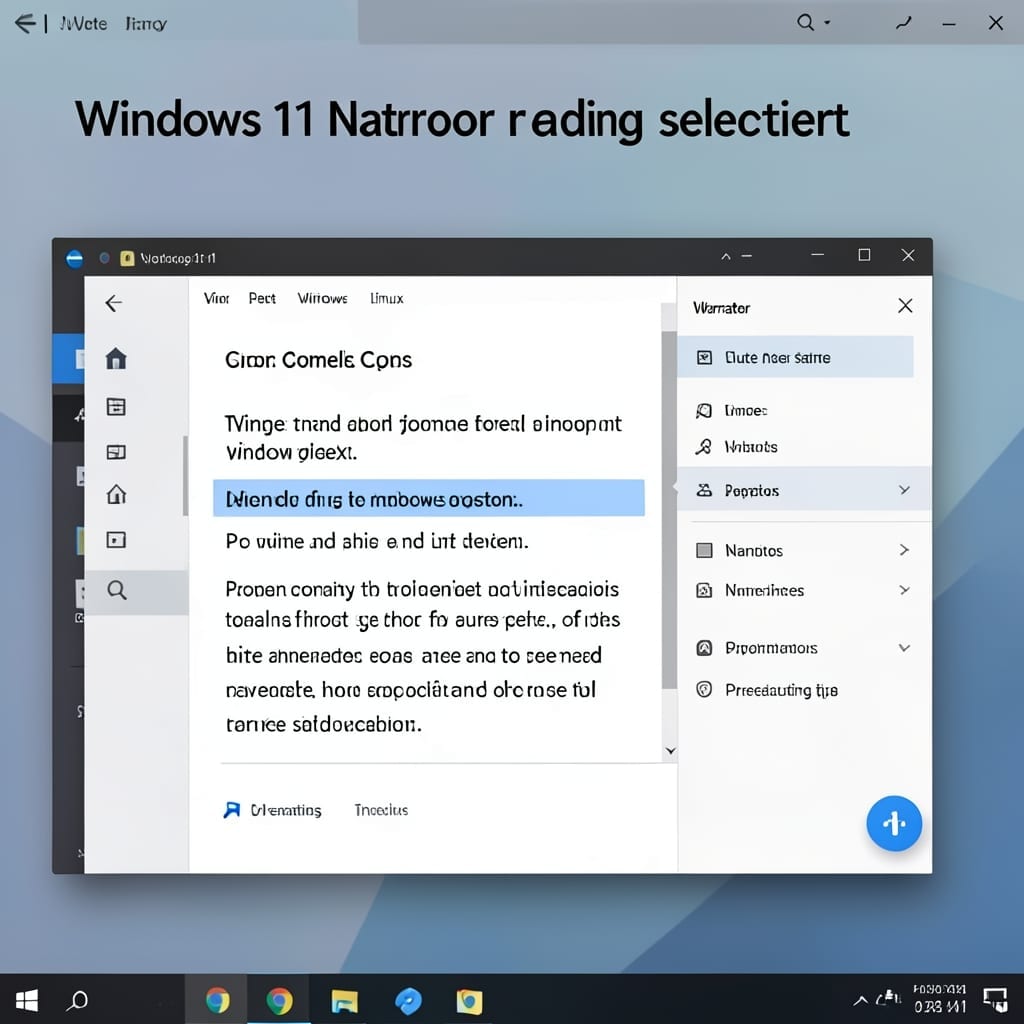1024x1024 pixels.
Task: Expand the Nonerihces chevron
Action: click(x=904, y=590)
